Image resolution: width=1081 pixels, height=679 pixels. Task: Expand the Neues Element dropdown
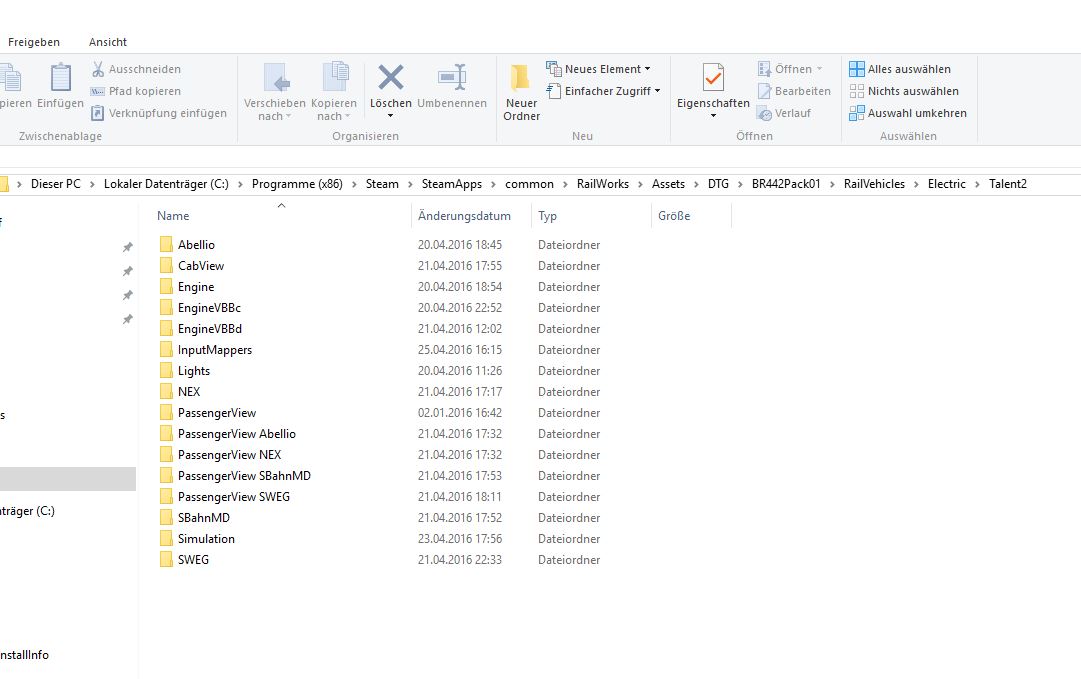[x=602, y=69]
